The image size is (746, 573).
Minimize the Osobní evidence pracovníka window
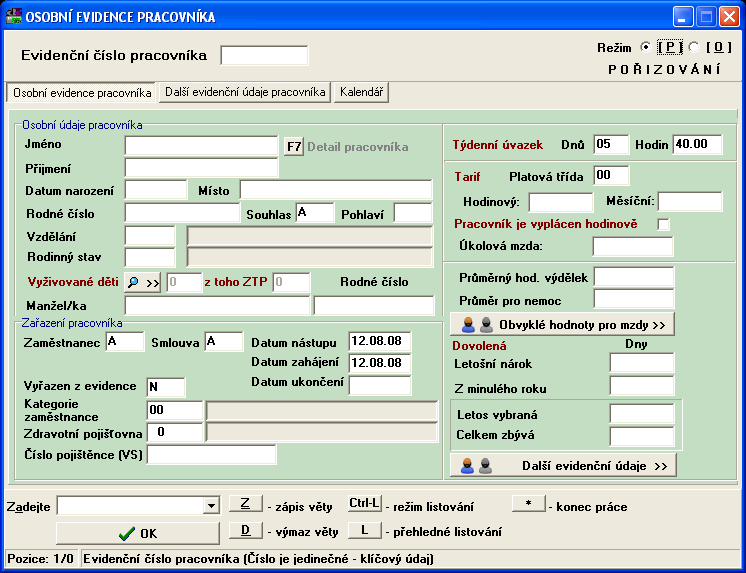(x=683, y=17)
